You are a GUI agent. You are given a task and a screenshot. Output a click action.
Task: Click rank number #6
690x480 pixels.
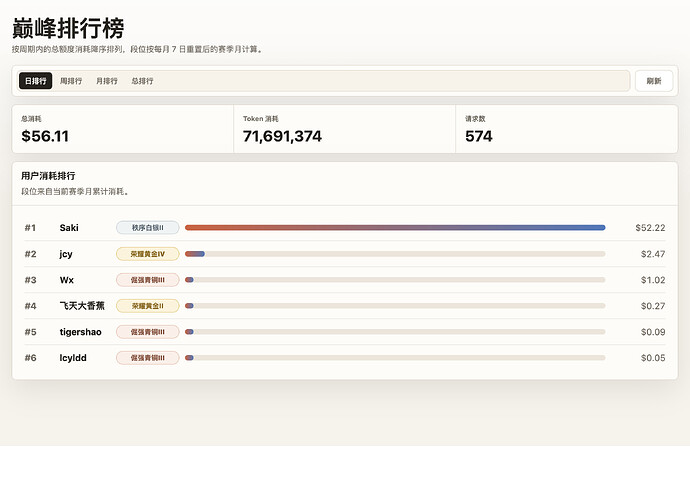pos(30,358)
